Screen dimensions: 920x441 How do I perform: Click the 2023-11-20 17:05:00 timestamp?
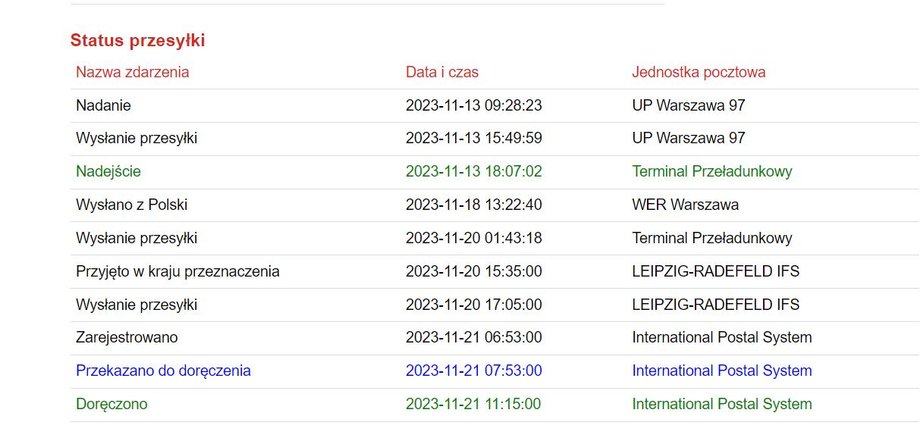coord(474,304)
